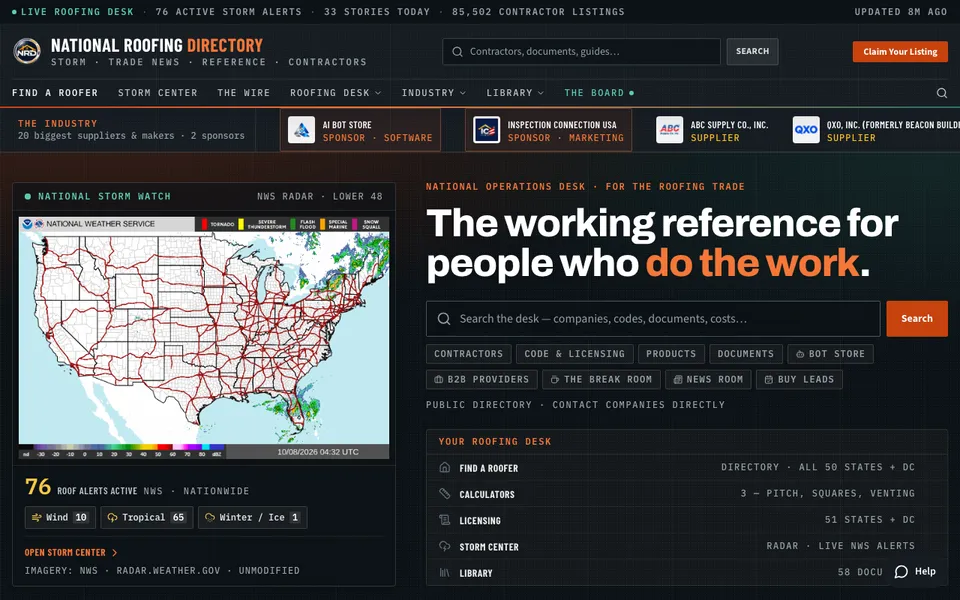
Task: Select the Code & Licensing chip
Action: pos(574,354)
